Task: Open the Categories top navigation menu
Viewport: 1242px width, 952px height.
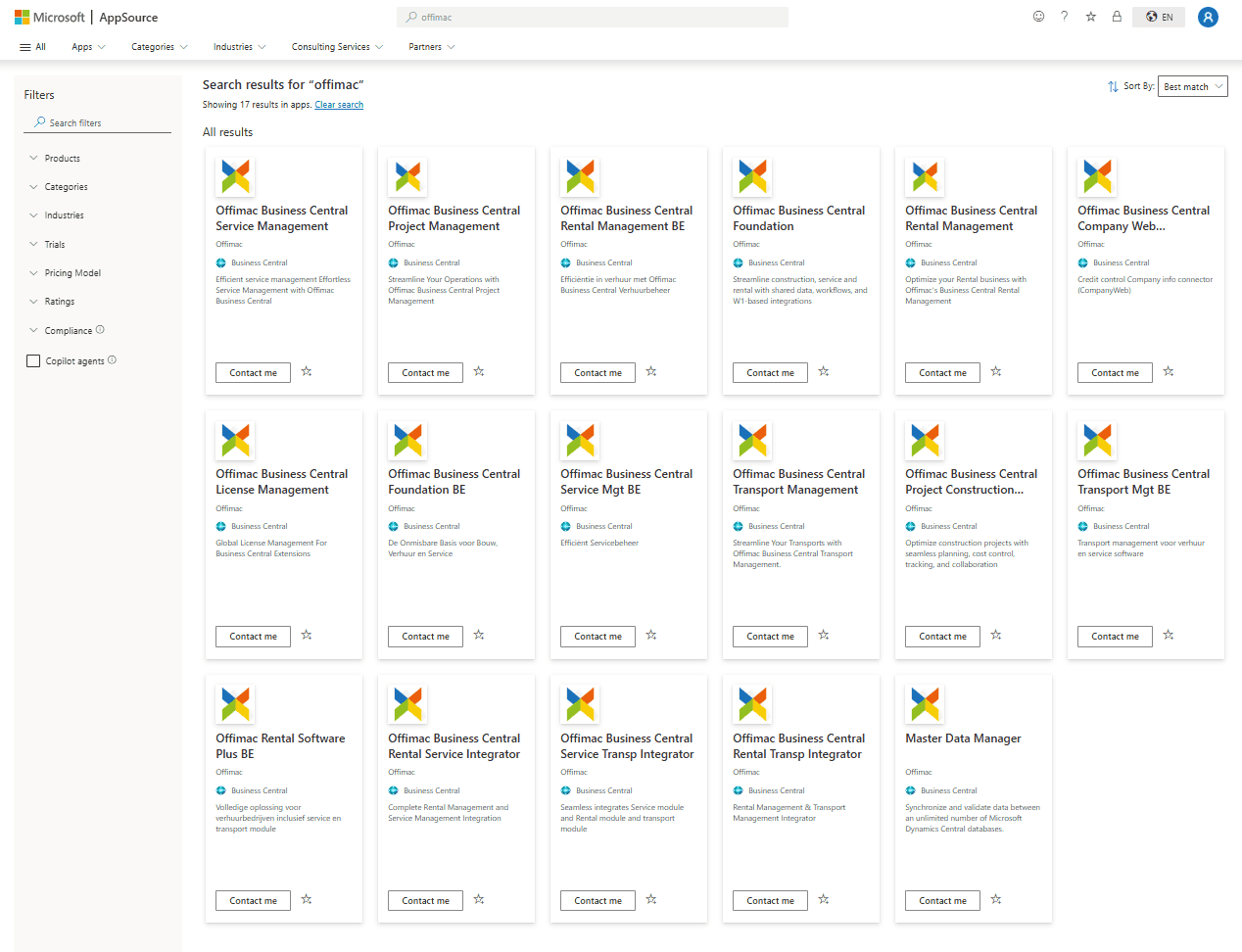Action: (160, 47)
